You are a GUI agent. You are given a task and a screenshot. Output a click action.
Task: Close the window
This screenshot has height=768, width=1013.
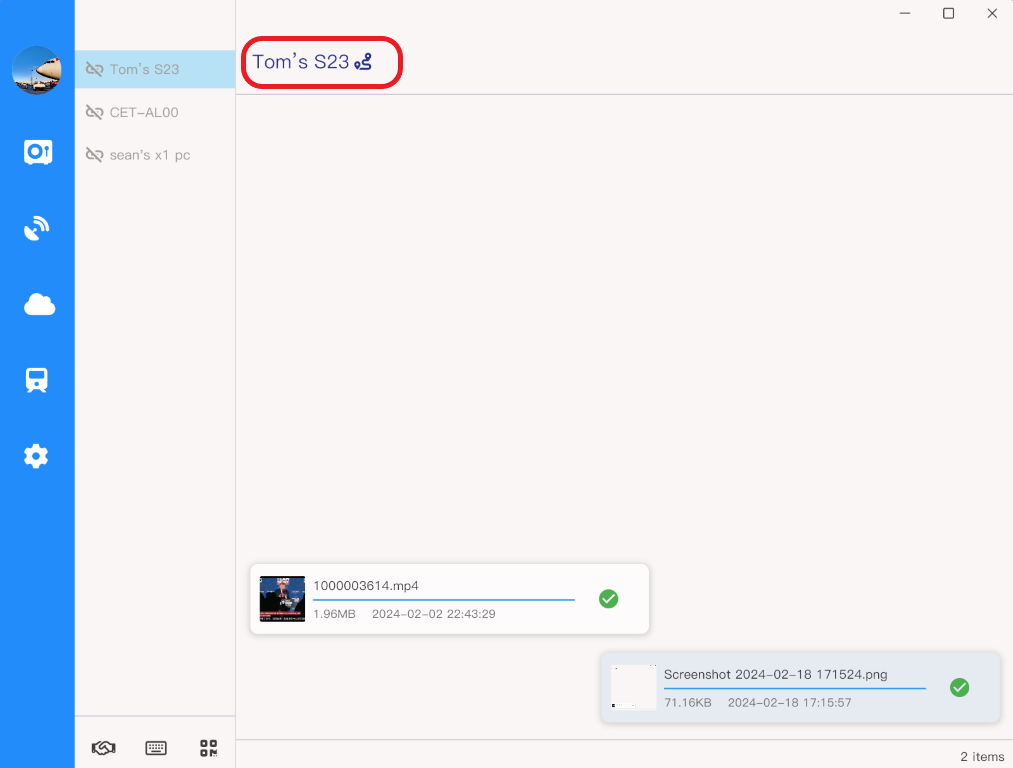click(x=992, y=13)
